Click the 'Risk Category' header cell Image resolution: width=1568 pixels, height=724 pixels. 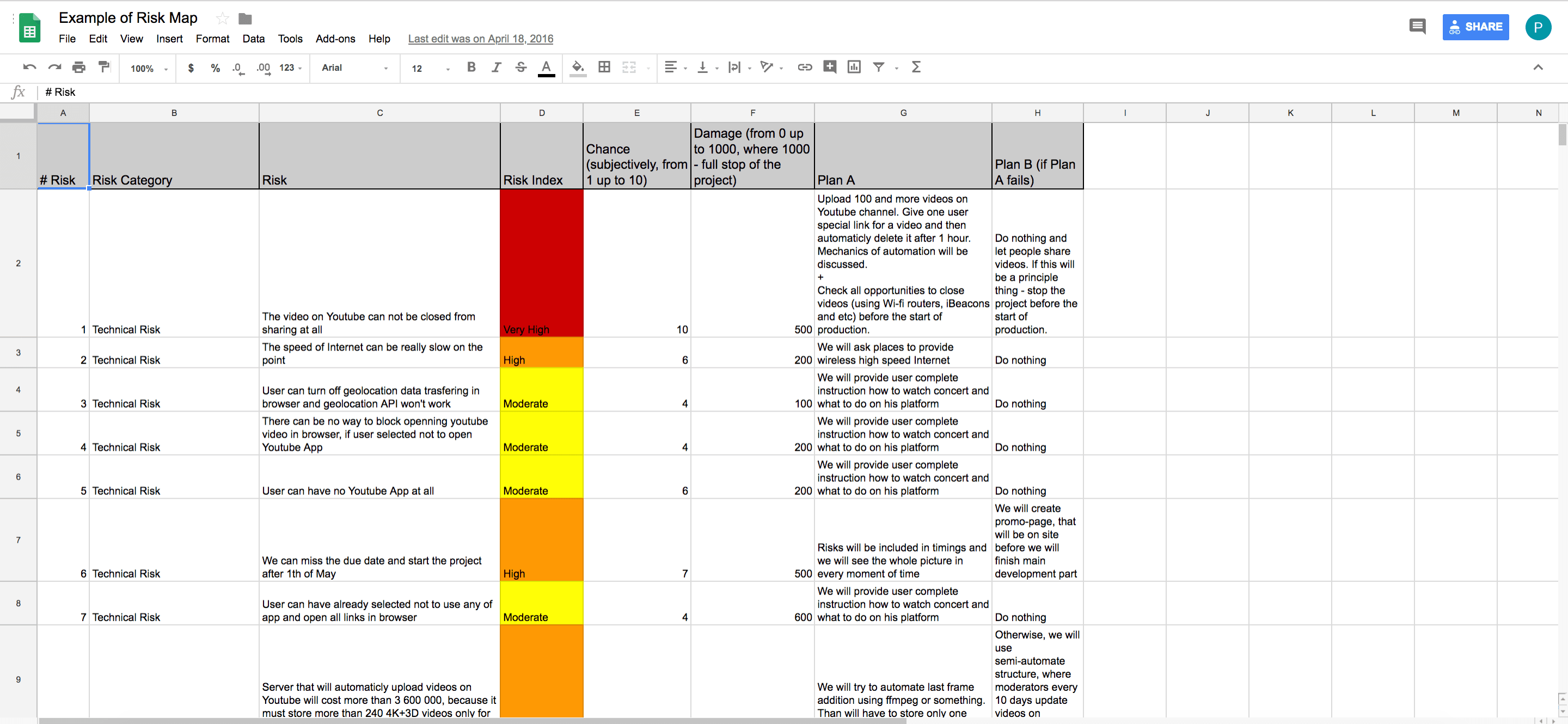tap(174, 156)
